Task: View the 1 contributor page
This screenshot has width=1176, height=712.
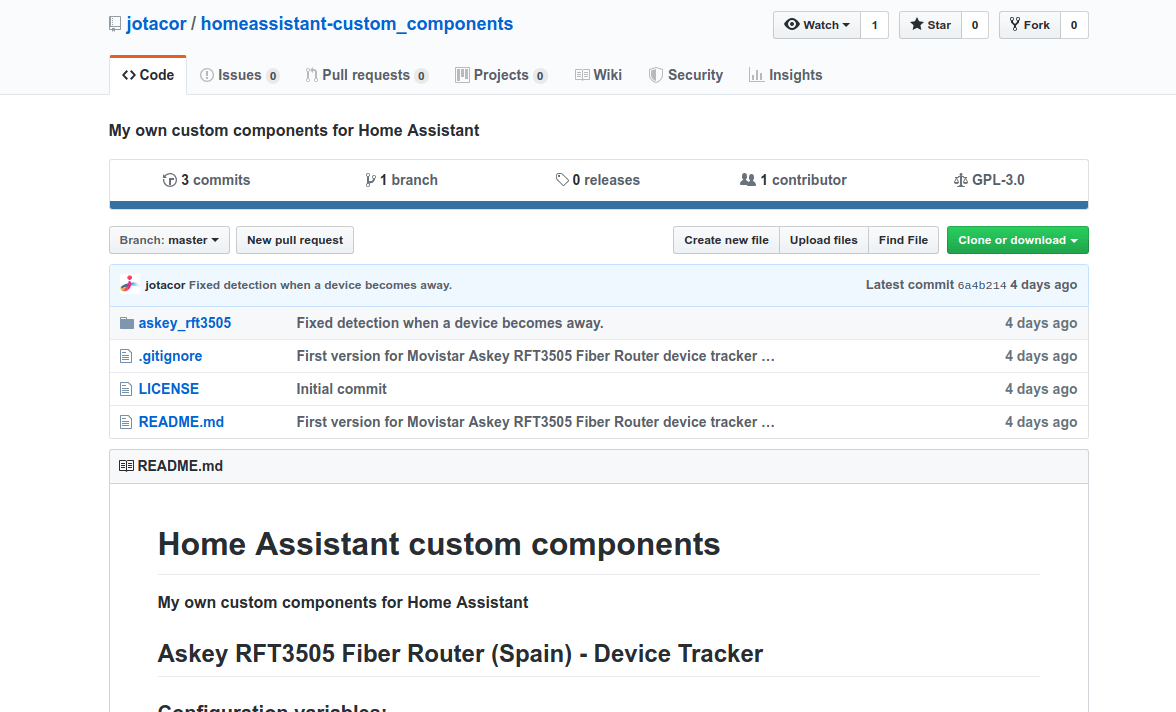Action: 794,180
